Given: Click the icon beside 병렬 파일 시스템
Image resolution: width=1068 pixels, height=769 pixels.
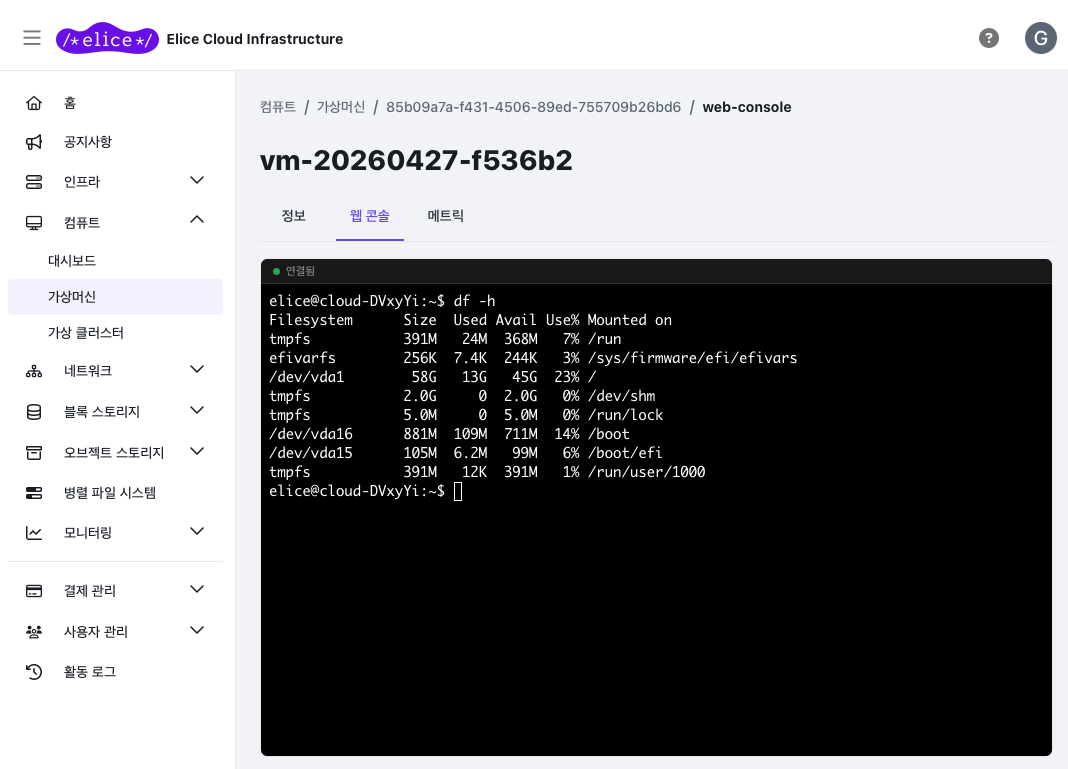Looking at the screenshot, I should pos(34,492).
